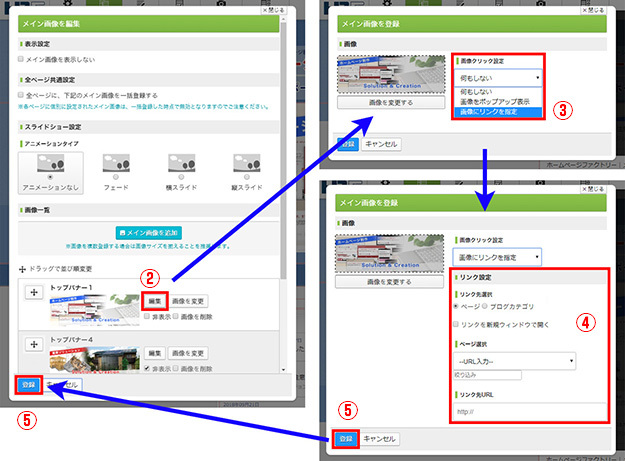The height and width of the screenshot is (461, 625).
Task: Click the リンク先URL input field
Action: [529, 410]
